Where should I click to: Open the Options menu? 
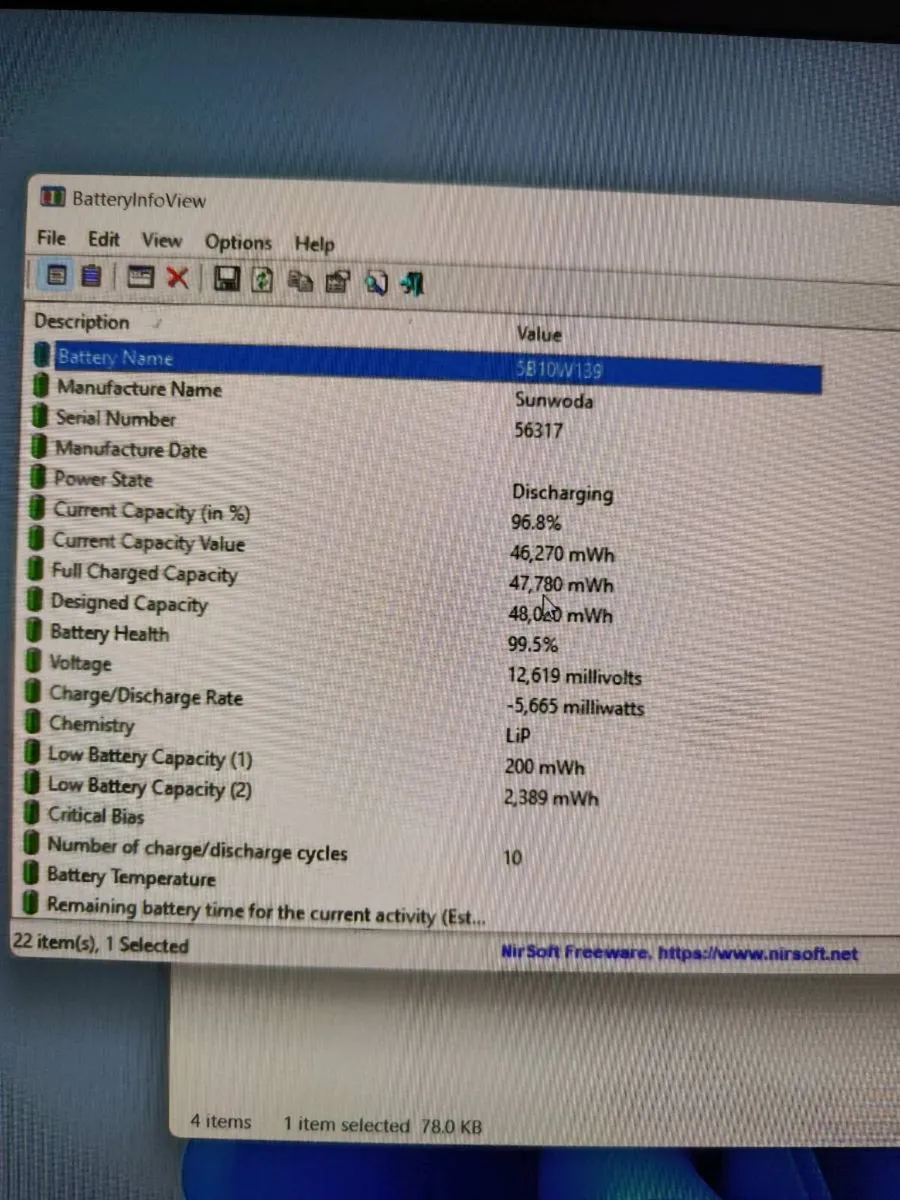(x=238, y=242)
